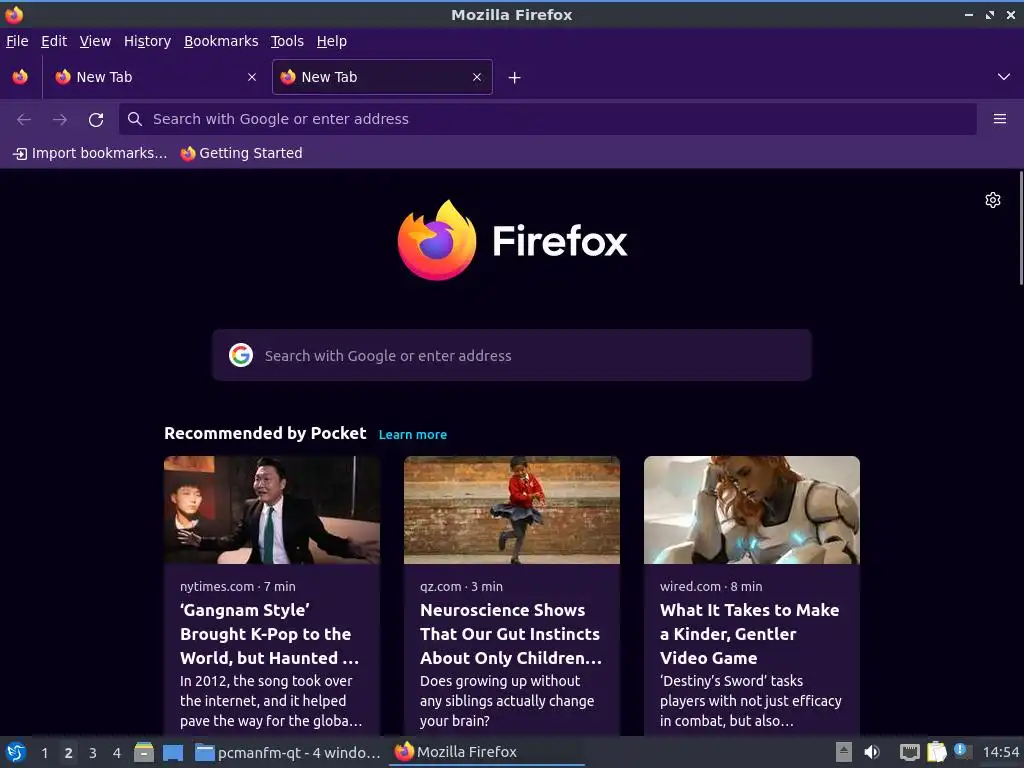
Task: Open the new tab personalize gear icon
Action: tap(993, 200)
